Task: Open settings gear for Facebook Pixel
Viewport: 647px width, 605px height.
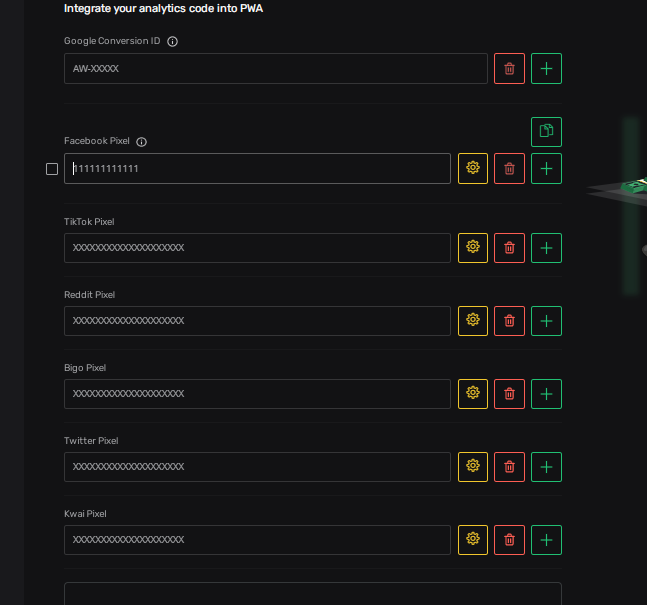Action: click(473, 168)
